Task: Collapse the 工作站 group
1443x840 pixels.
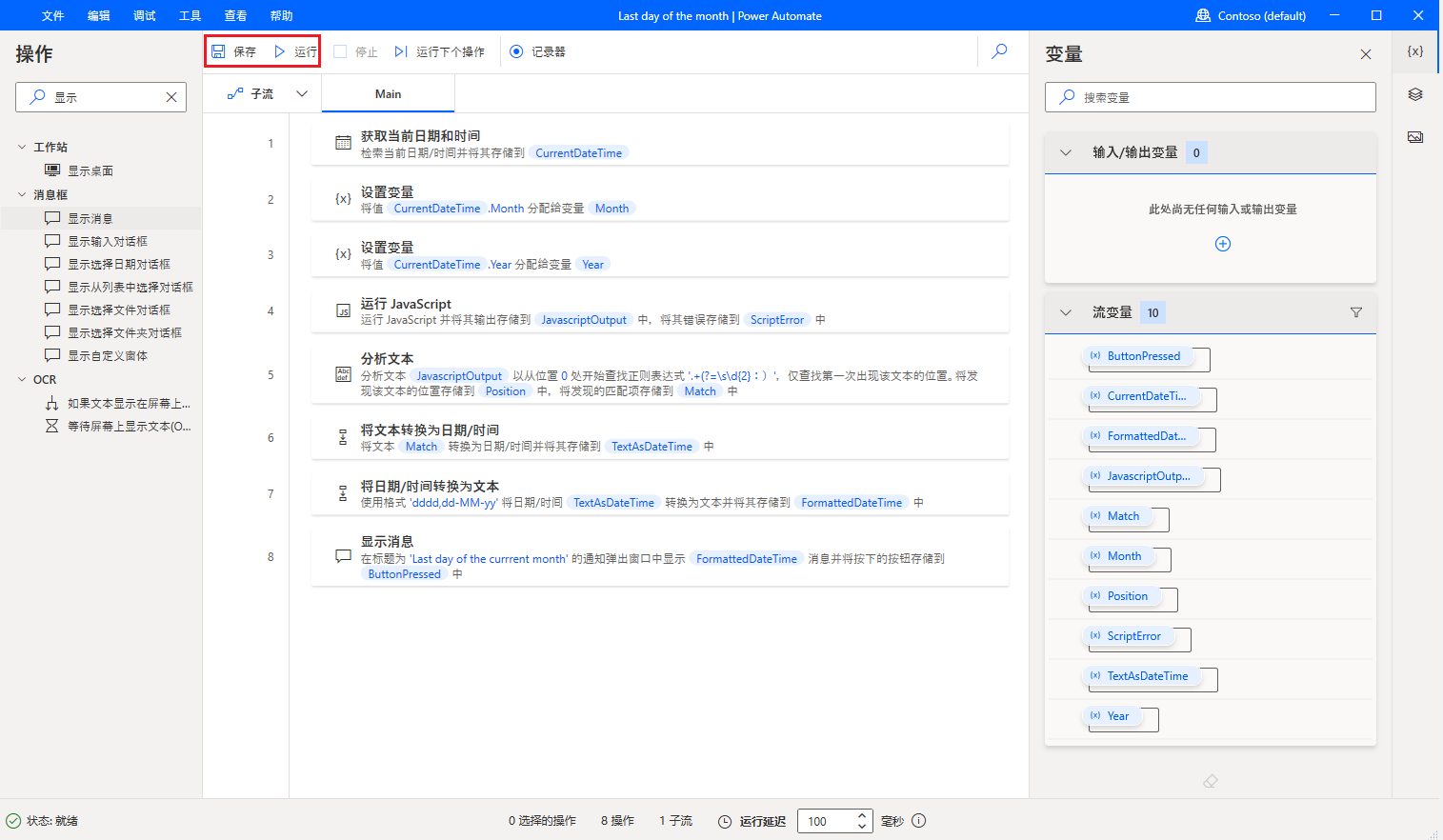Action: 22,147
